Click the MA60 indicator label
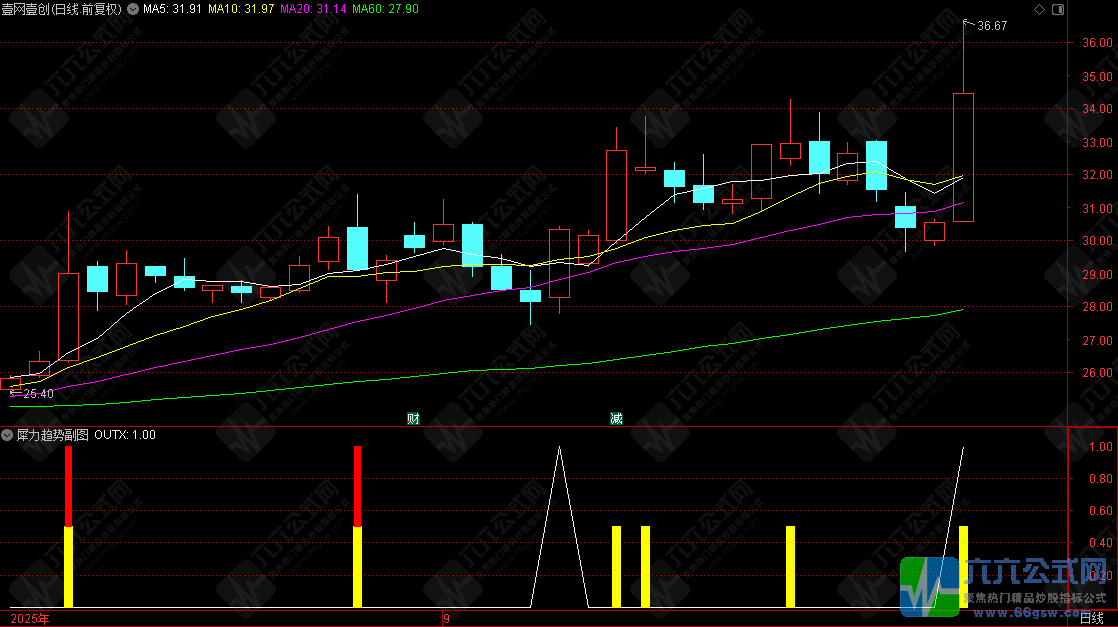Image resolution: width=1118 pixels, height=627 pixels. pyautogui.click(x=386, y=9)
